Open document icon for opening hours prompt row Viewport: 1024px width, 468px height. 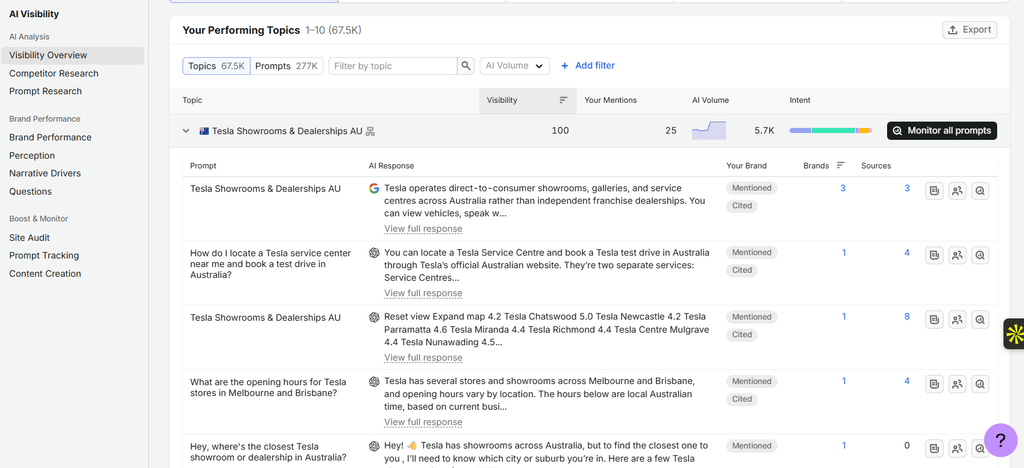tap(935, 384)
